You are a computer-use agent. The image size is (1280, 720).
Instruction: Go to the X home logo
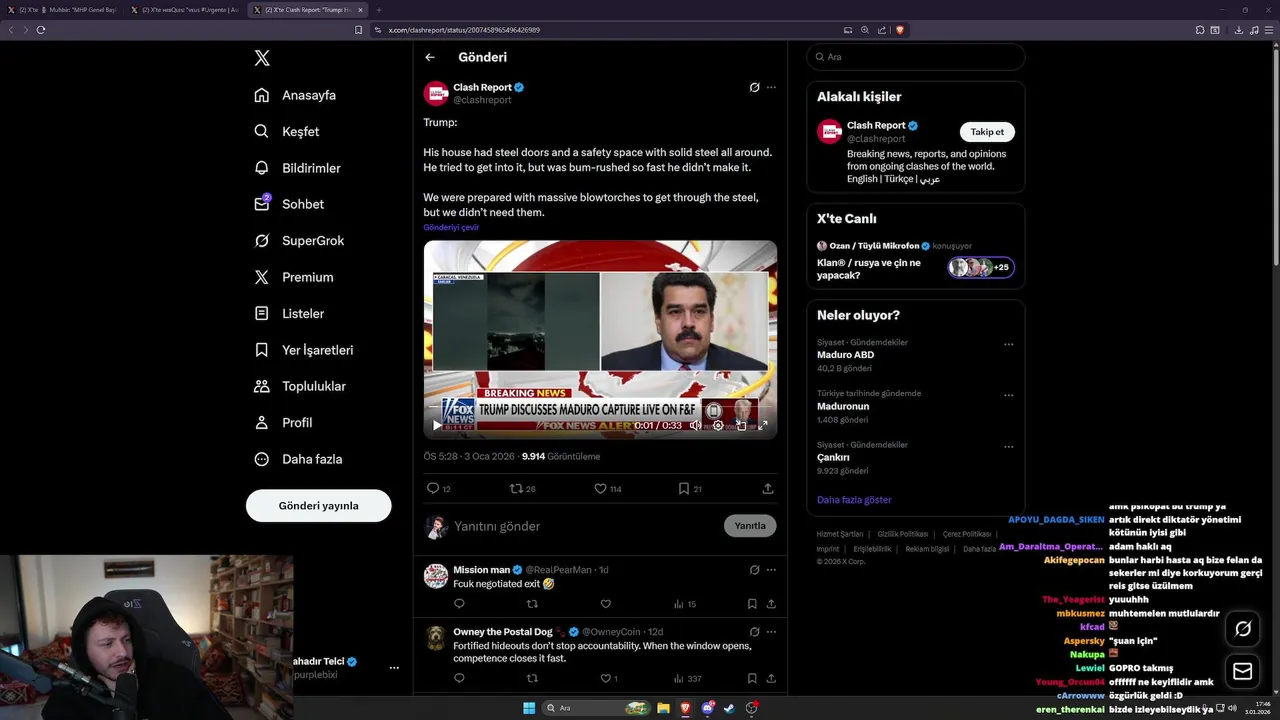click(x=262, y=58)
